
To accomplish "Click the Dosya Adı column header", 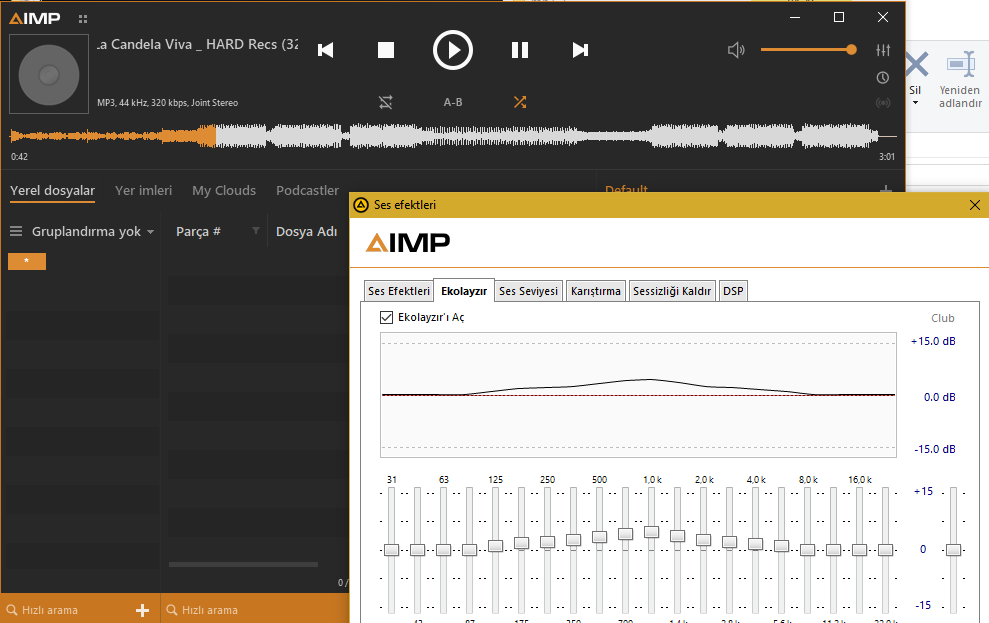I will click(x=307, y=231).
